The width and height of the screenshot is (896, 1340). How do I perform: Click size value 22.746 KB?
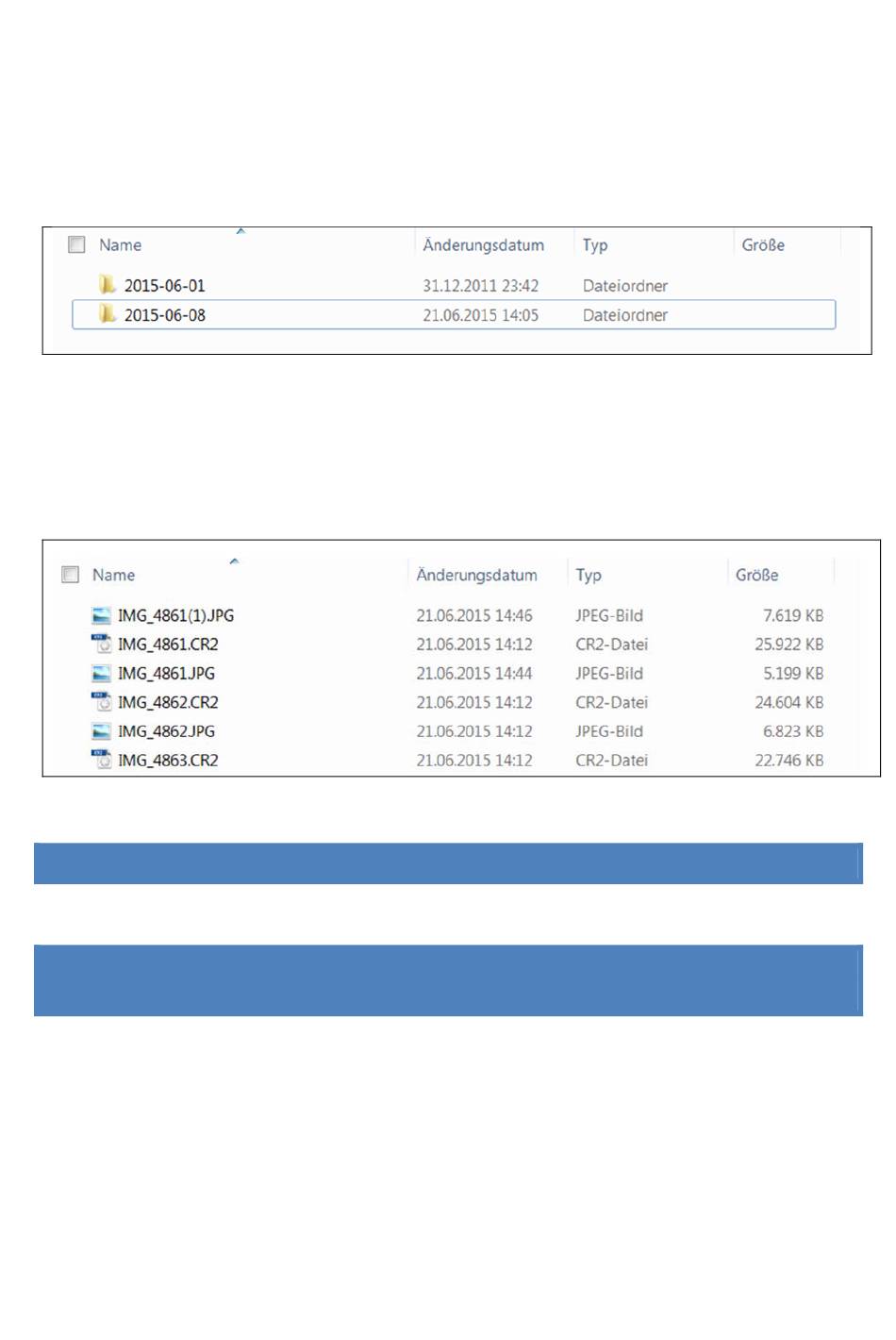788,760
